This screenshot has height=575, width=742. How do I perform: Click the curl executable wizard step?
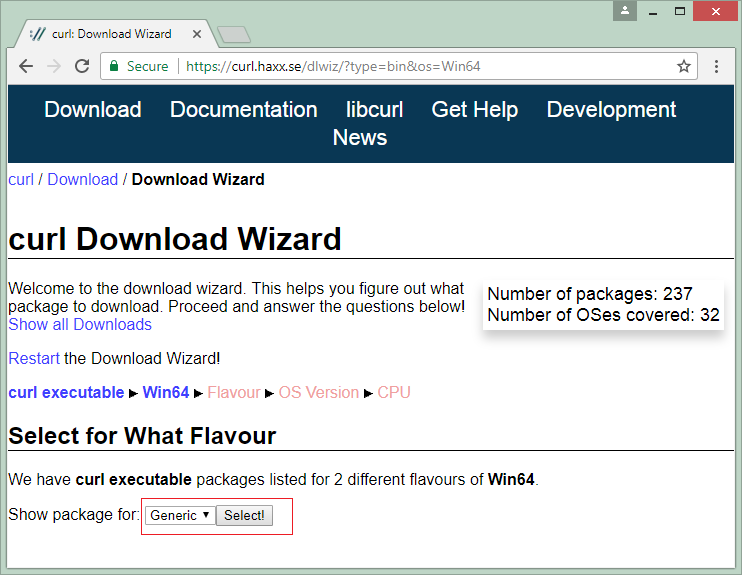coord(66,393)
